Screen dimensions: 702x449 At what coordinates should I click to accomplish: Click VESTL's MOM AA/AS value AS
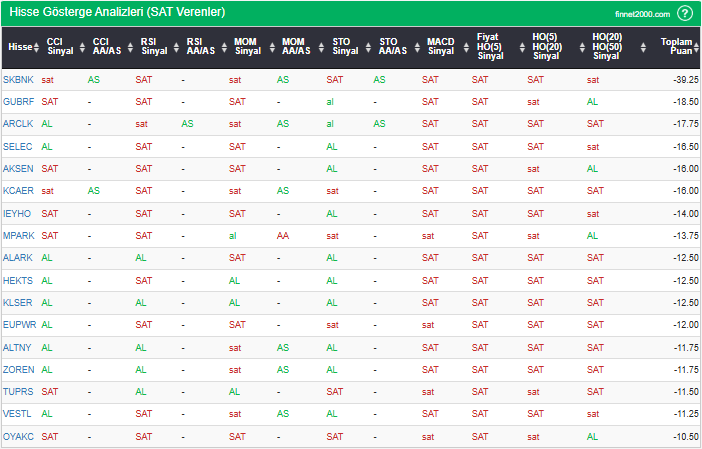coord(283,414)
